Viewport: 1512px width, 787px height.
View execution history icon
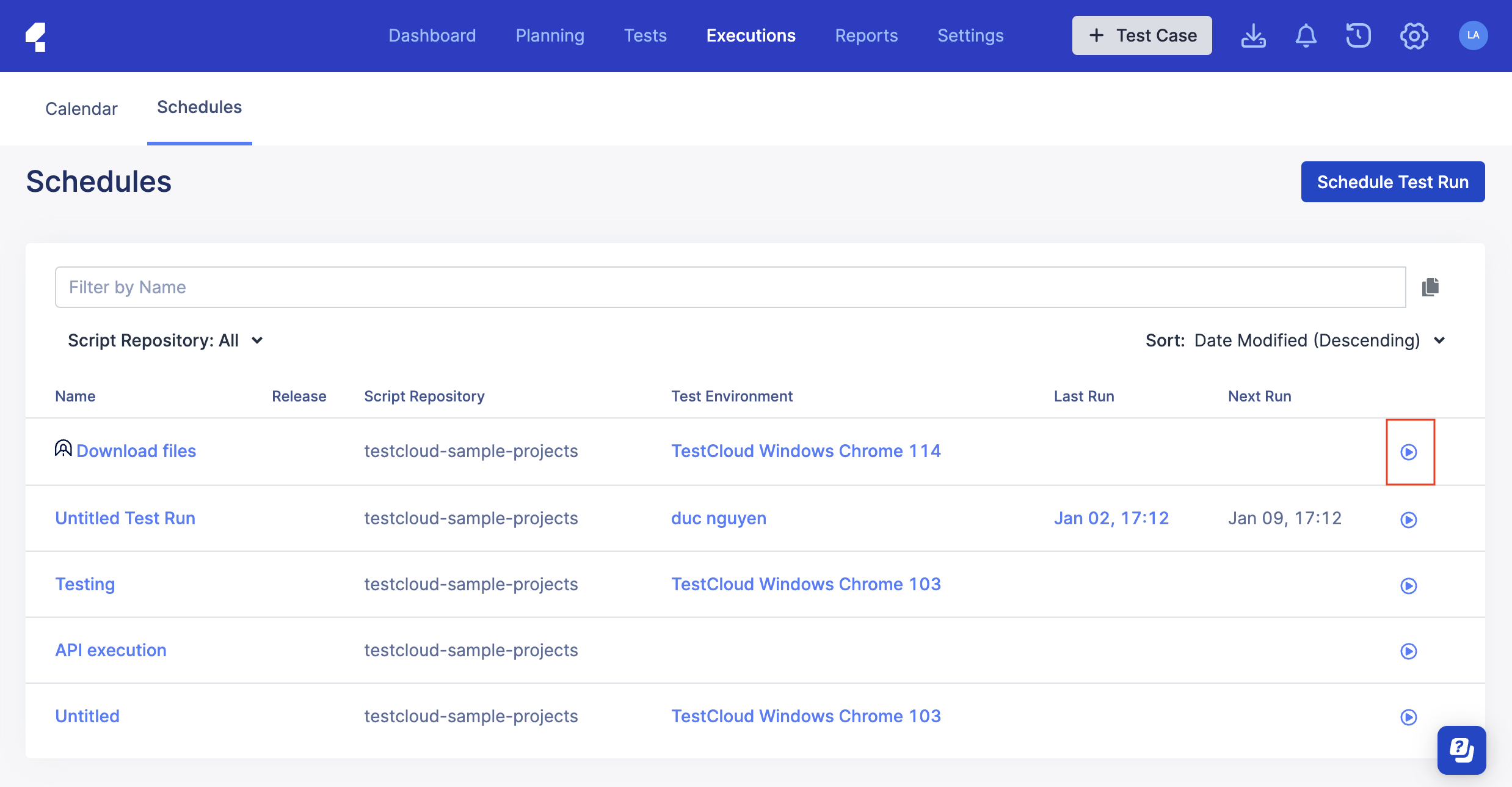click(1358, 35)
